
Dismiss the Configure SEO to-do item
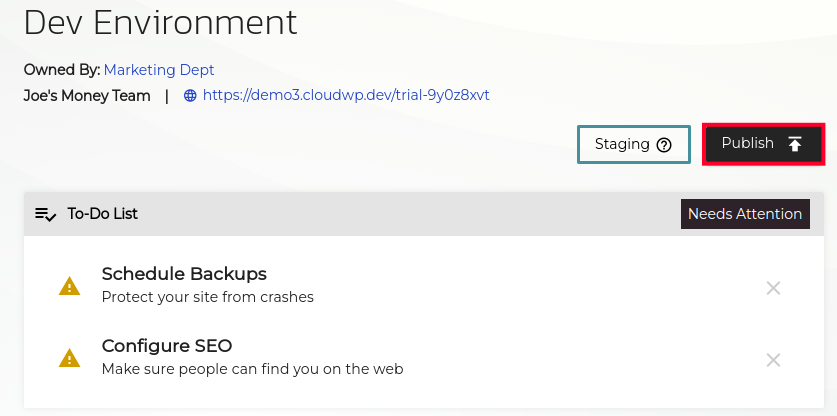773,360
